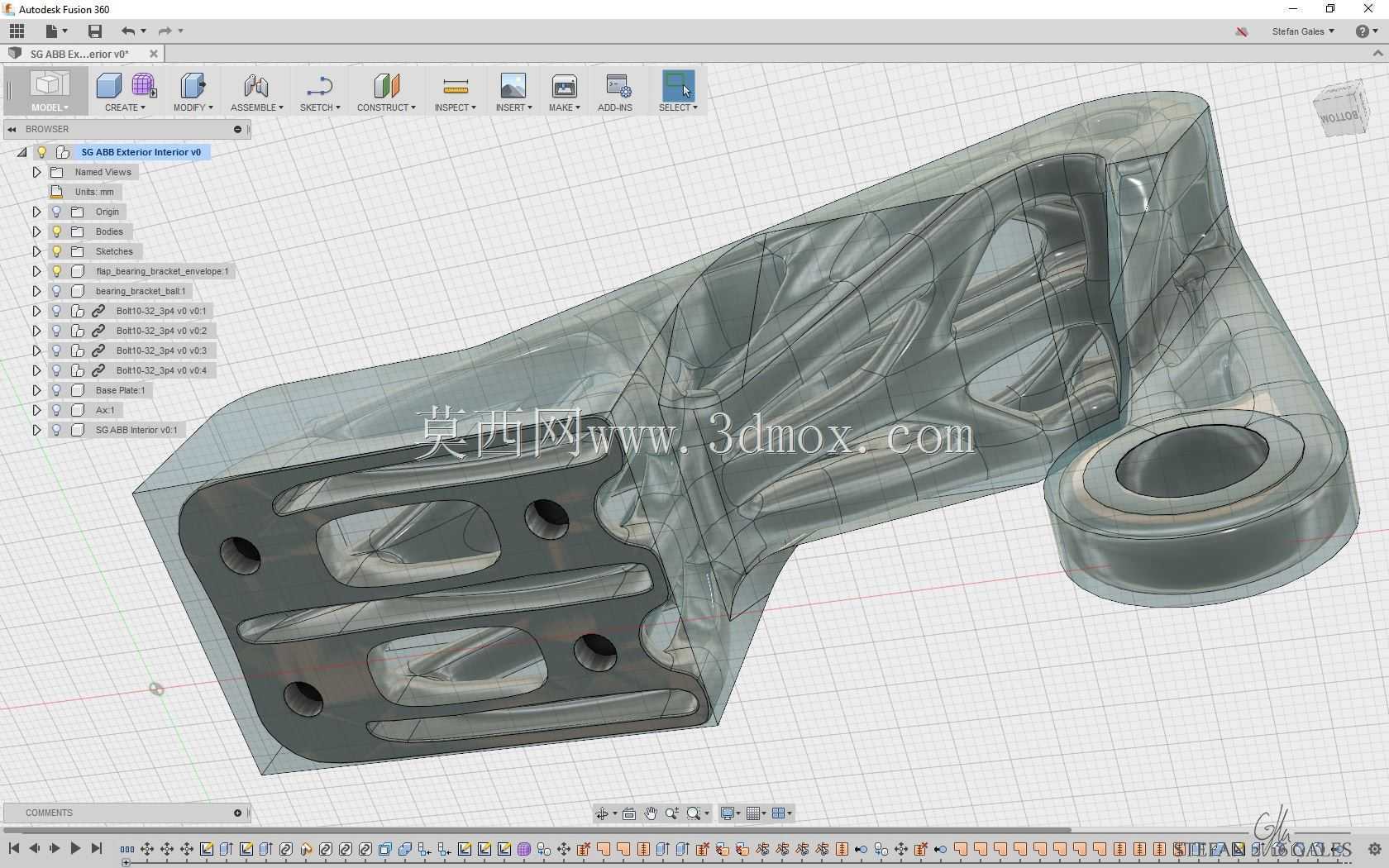Open the MODIFY menu
Image resolution: width=1389 pixels, height=868 pixels.
tap(193, 107)
